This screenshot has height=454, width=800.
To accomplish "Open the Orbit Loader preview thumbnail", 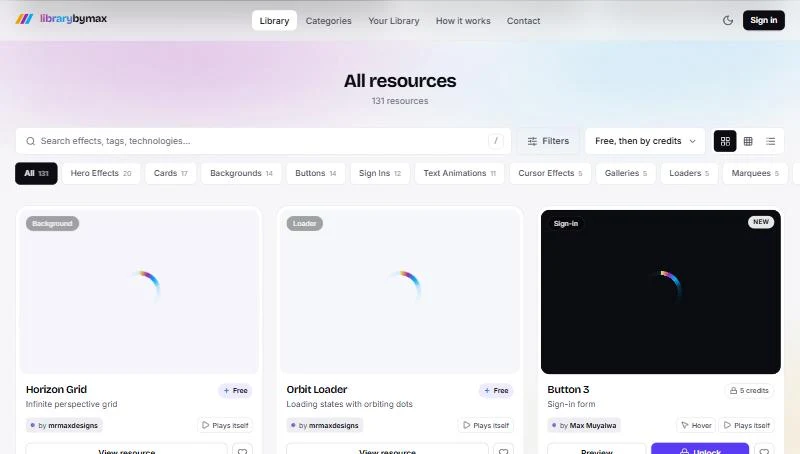I will click(x=400, y=292).
